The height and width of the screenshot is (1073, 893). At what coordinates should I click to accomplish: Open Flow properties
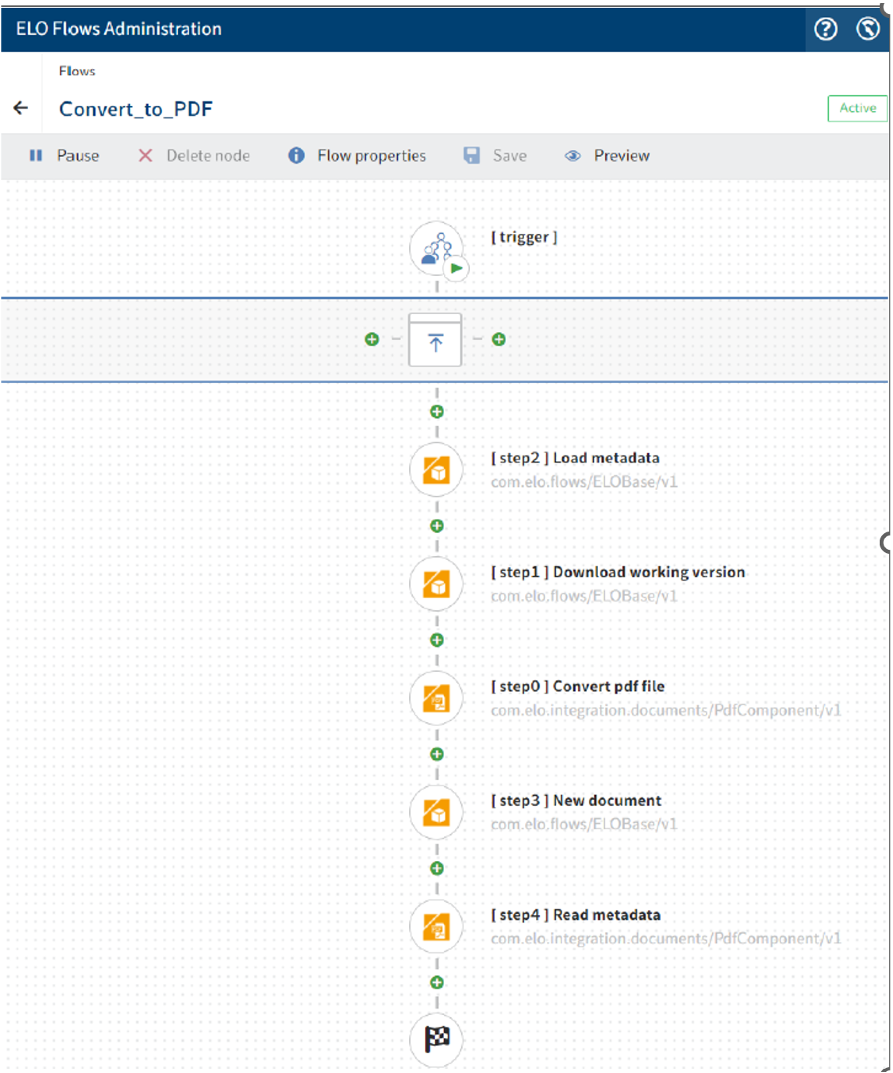(357, 156)
